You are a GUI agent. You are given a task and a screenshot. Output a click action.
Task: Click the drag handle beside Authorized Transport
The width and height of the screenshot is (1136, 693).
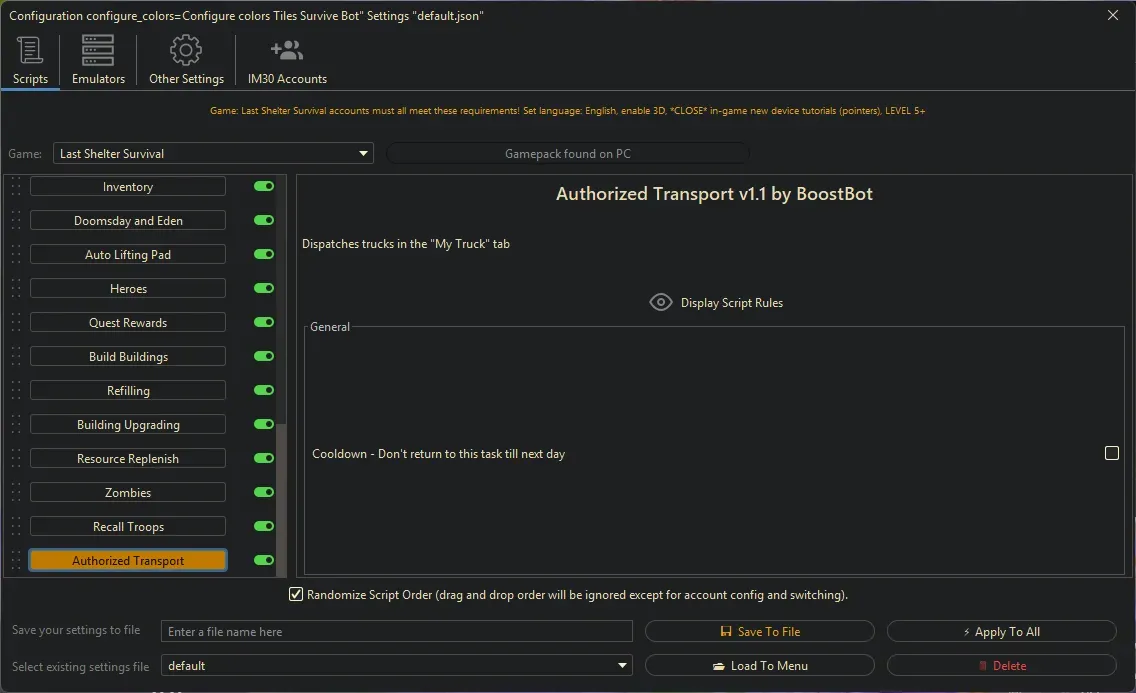[16, 560]
